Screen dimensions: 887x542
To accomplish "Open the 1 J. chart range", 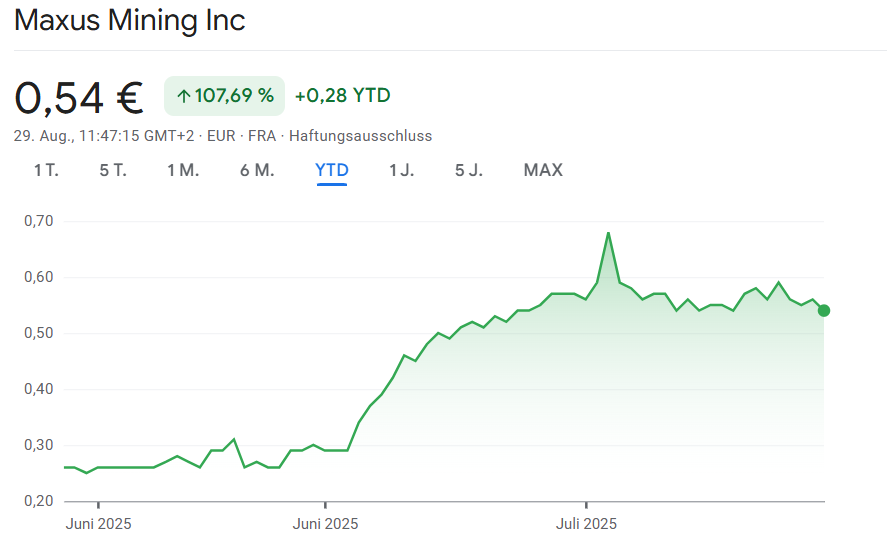I will (x=402, y=170).
